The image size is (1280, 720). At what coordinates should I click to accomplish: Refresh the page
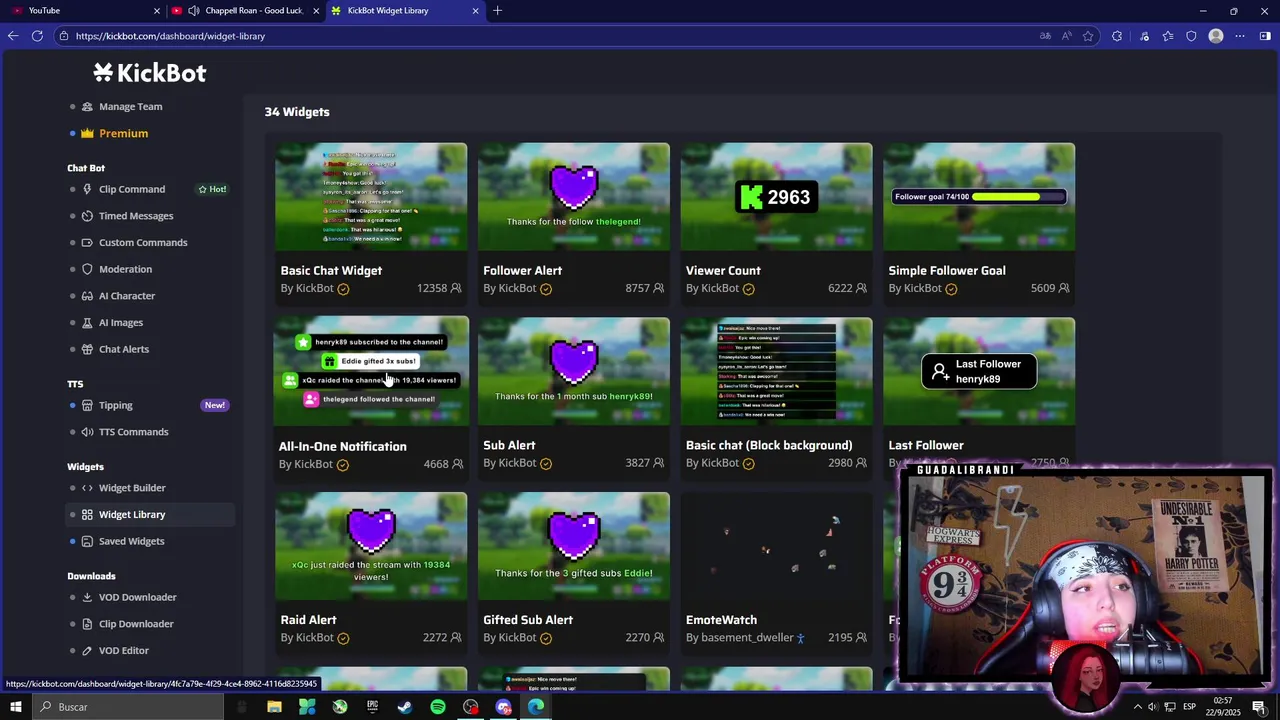point(37,36)
